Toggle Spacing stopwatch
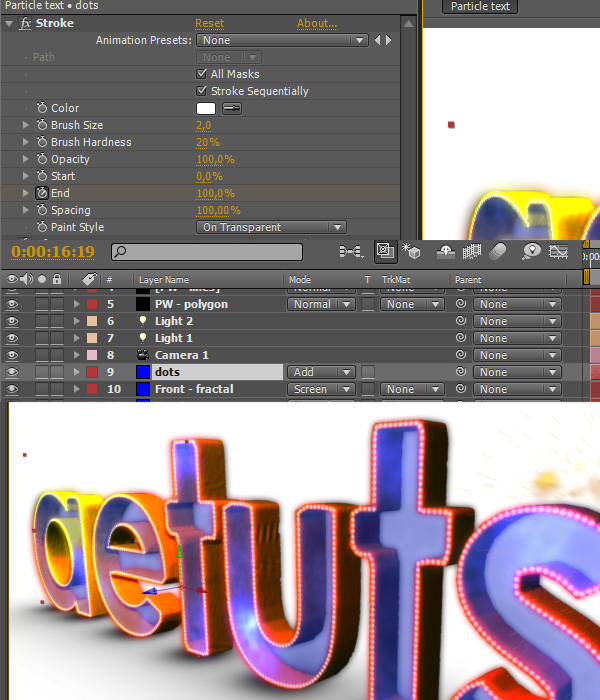This screenshot has width=600, height=700. [x=42, y=209]
